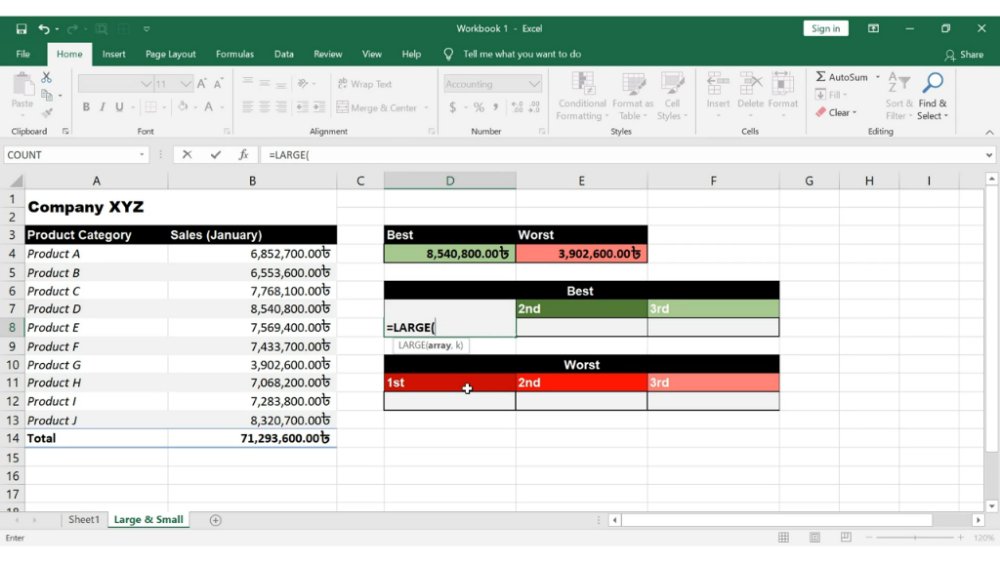The height and width of the screenshot is (562, 1000).
Task: Open the Font dialog launcher
Action: click(226, 131)
